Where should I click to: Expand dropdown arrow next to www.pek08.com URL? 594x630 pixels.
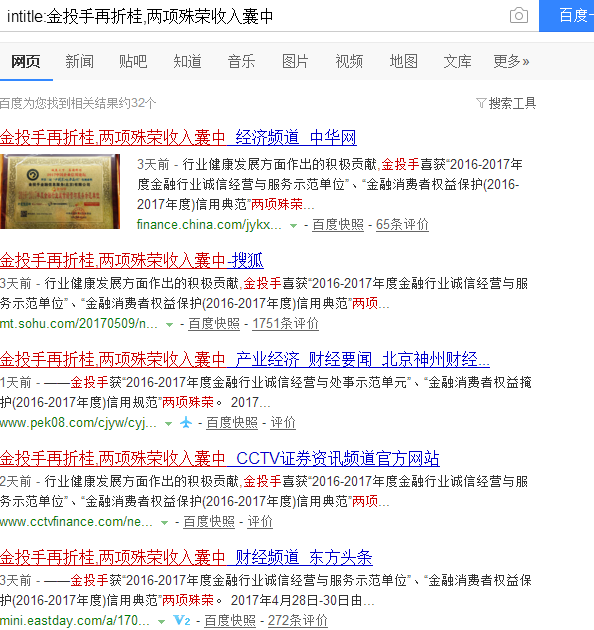[x=169, y=423]
